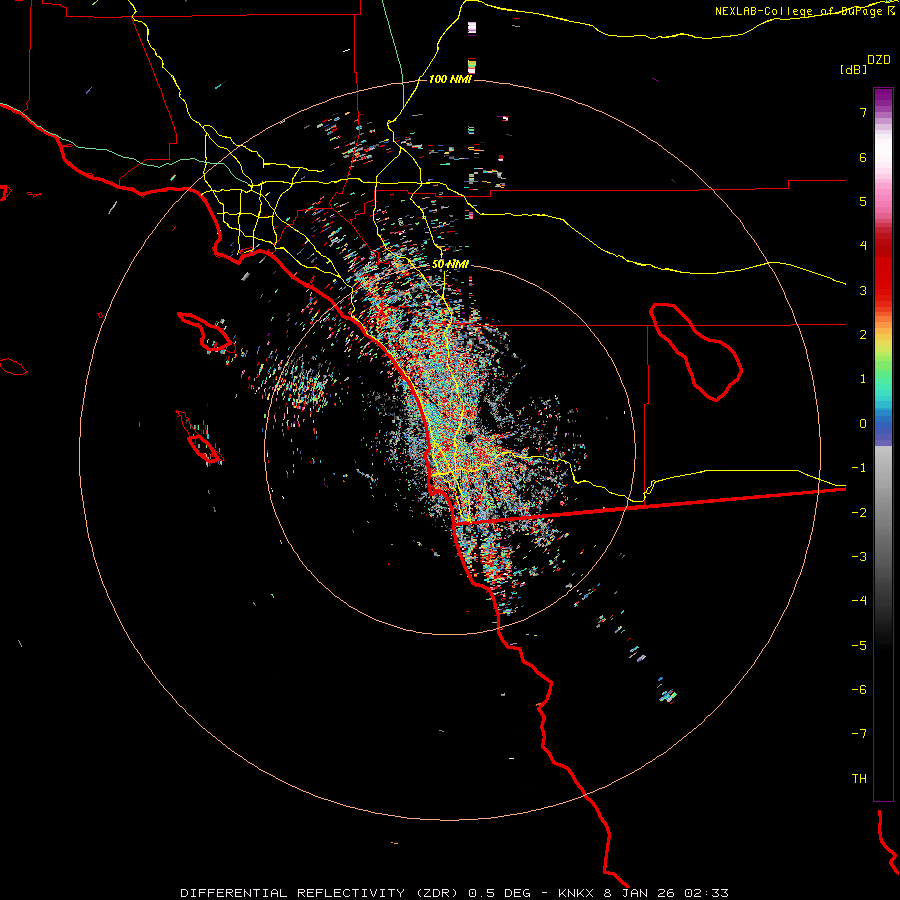The height and width of the screenshot is (900, 900).
Task: Click the 4 tick label on color scale
Action: (x=863, y=246)
